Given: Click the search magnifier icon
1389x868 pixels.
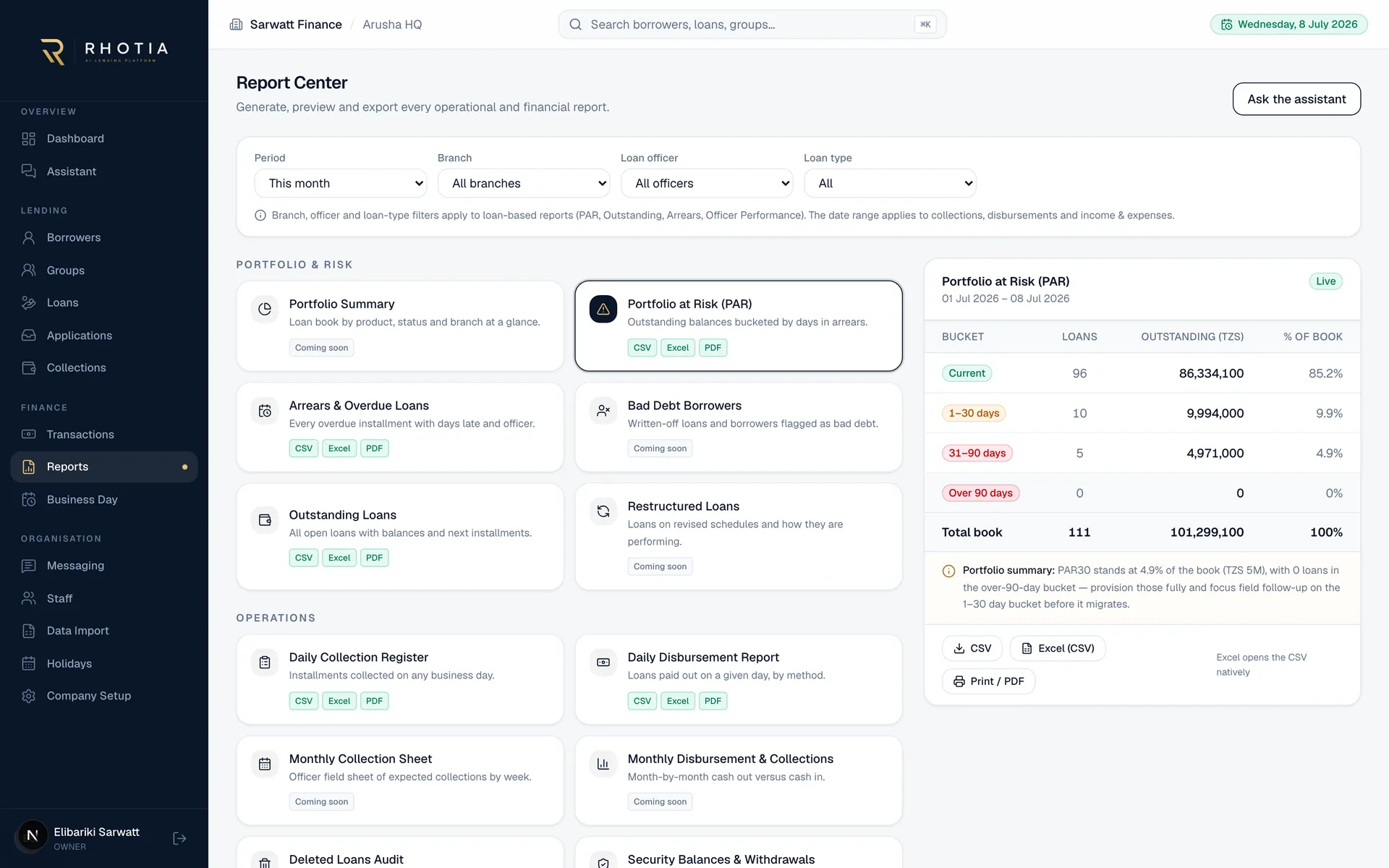Looking at the screenshot, I should tap(576, 25).
